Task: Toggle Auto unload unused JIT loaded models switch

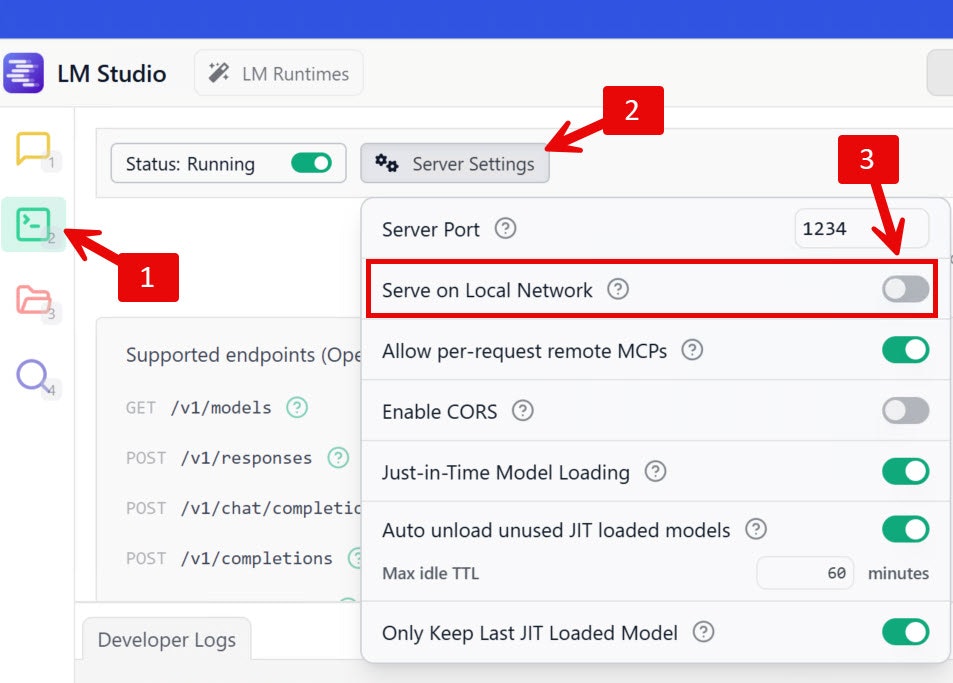Action: pyautogui.click(x=905, y=529)
